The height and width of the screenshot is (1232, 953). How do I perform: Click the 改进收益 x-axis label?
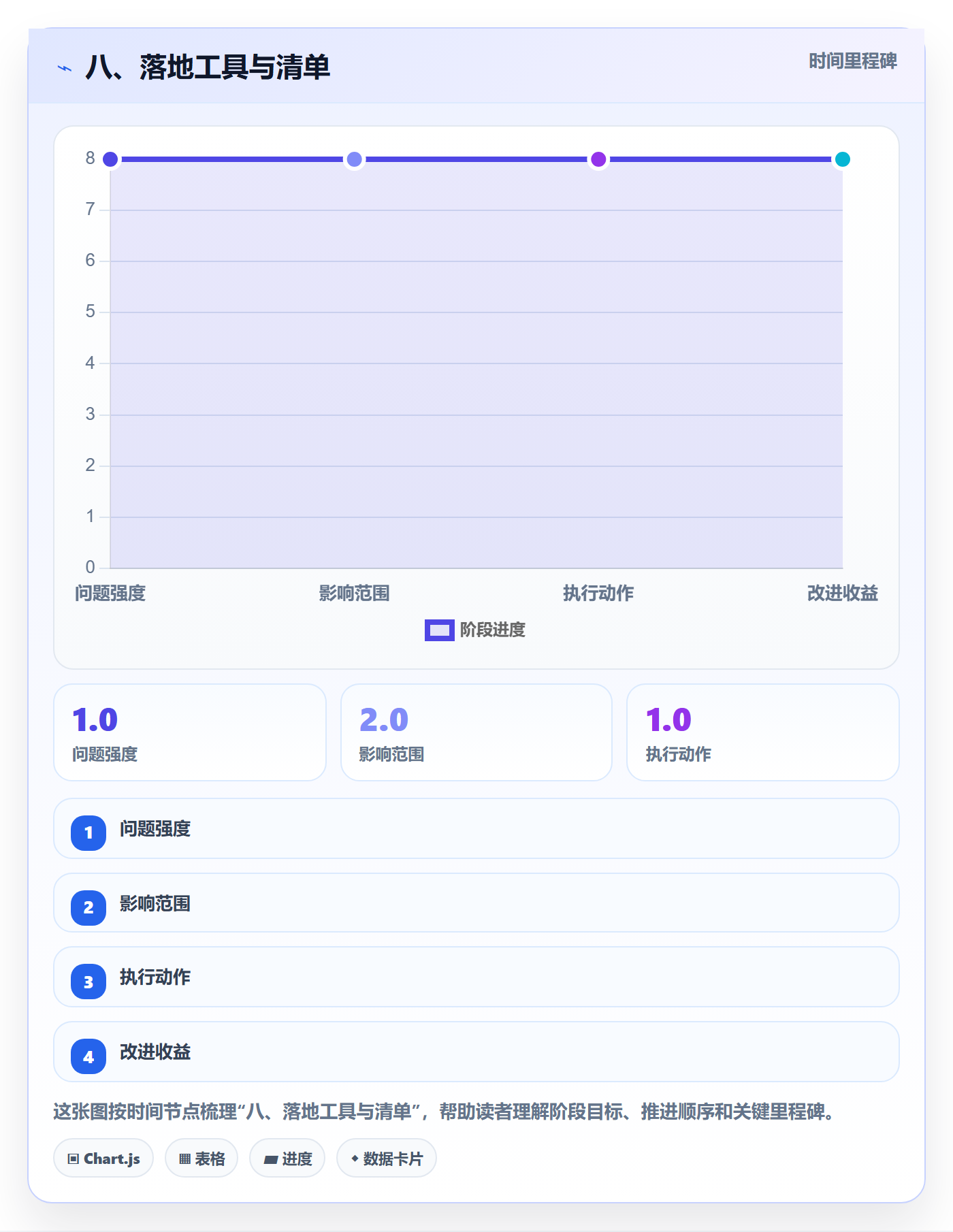pos(843,594)
